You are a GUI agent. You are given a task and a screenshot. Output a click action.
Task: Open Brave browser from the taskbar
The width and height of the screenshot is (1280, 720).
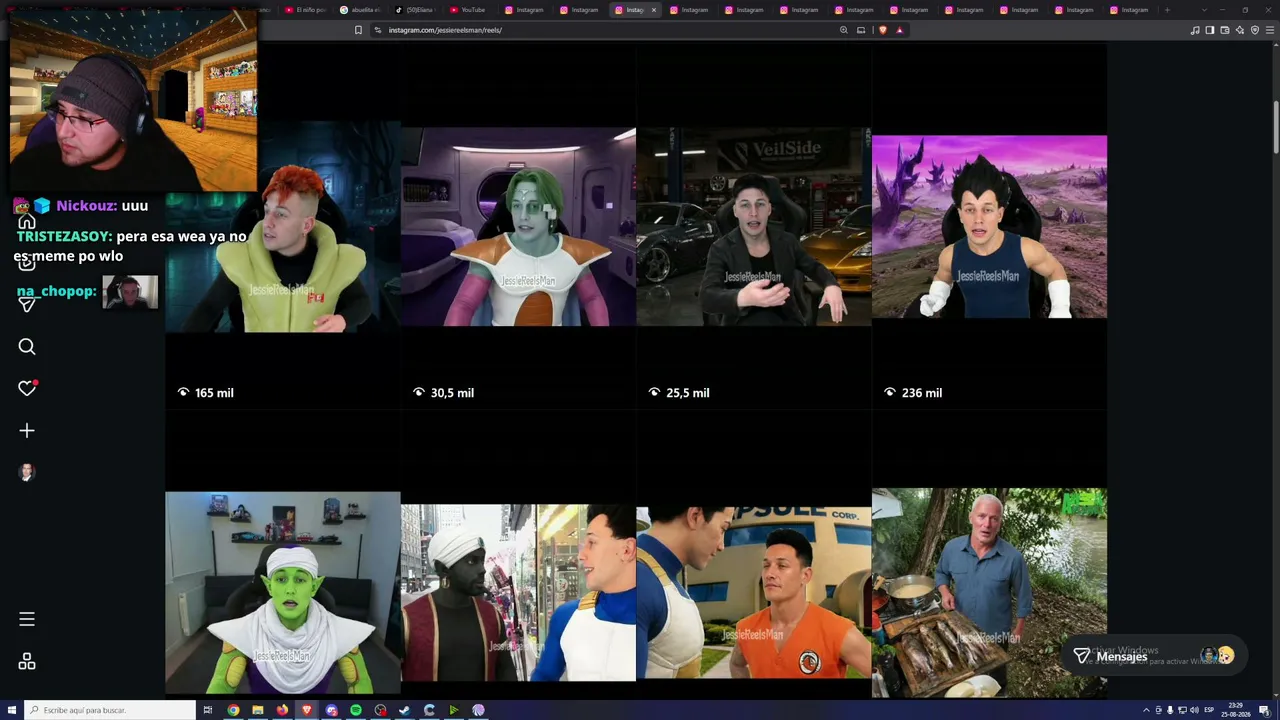click(x=307, y=710)
